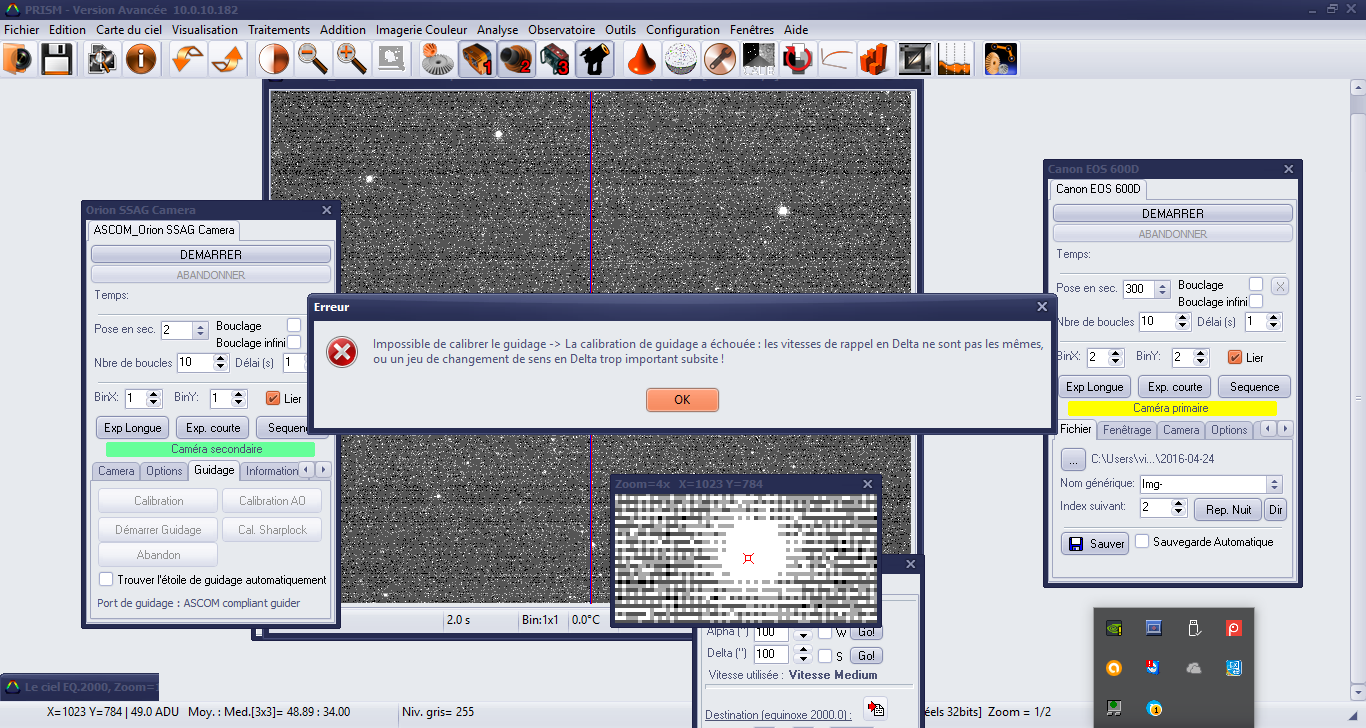
Task: Uncheck Lier in Canon EOS 600D panel
Action: click(1234, 357)
